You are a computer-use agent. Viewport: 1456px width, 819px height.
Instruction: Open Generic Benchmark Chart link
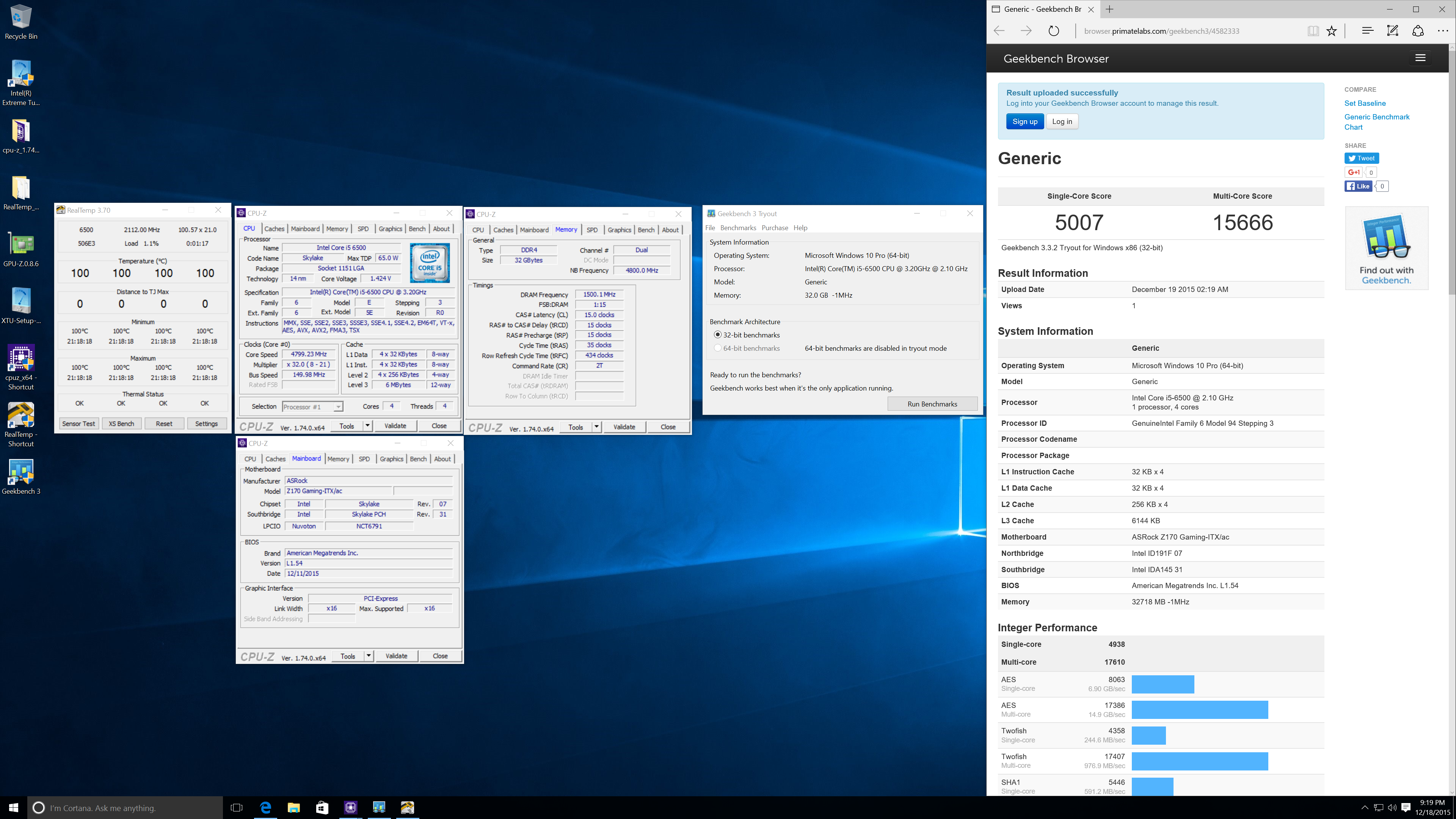tap(1377, 122)
